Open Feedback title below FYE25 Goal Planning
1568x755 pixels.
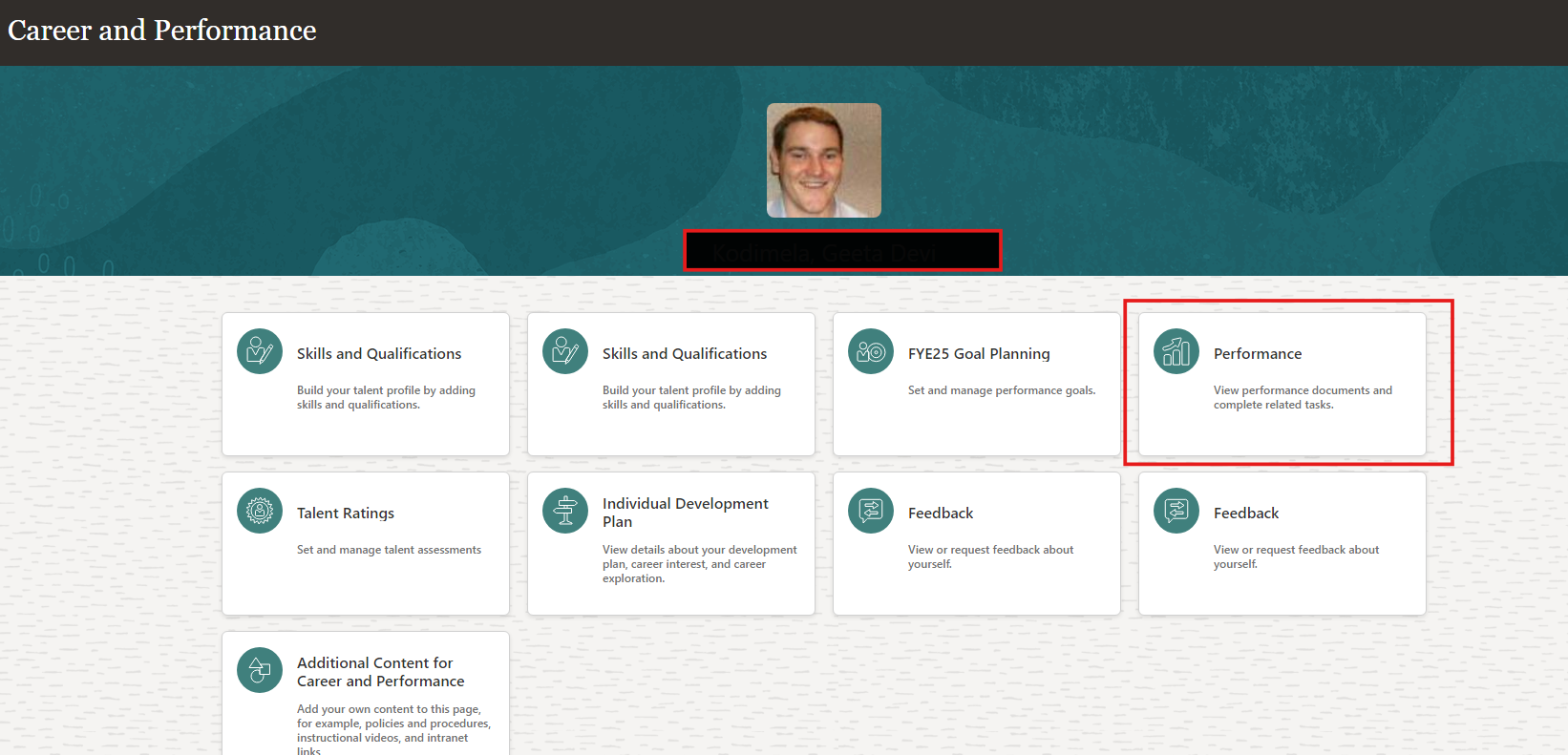[941, 513]
